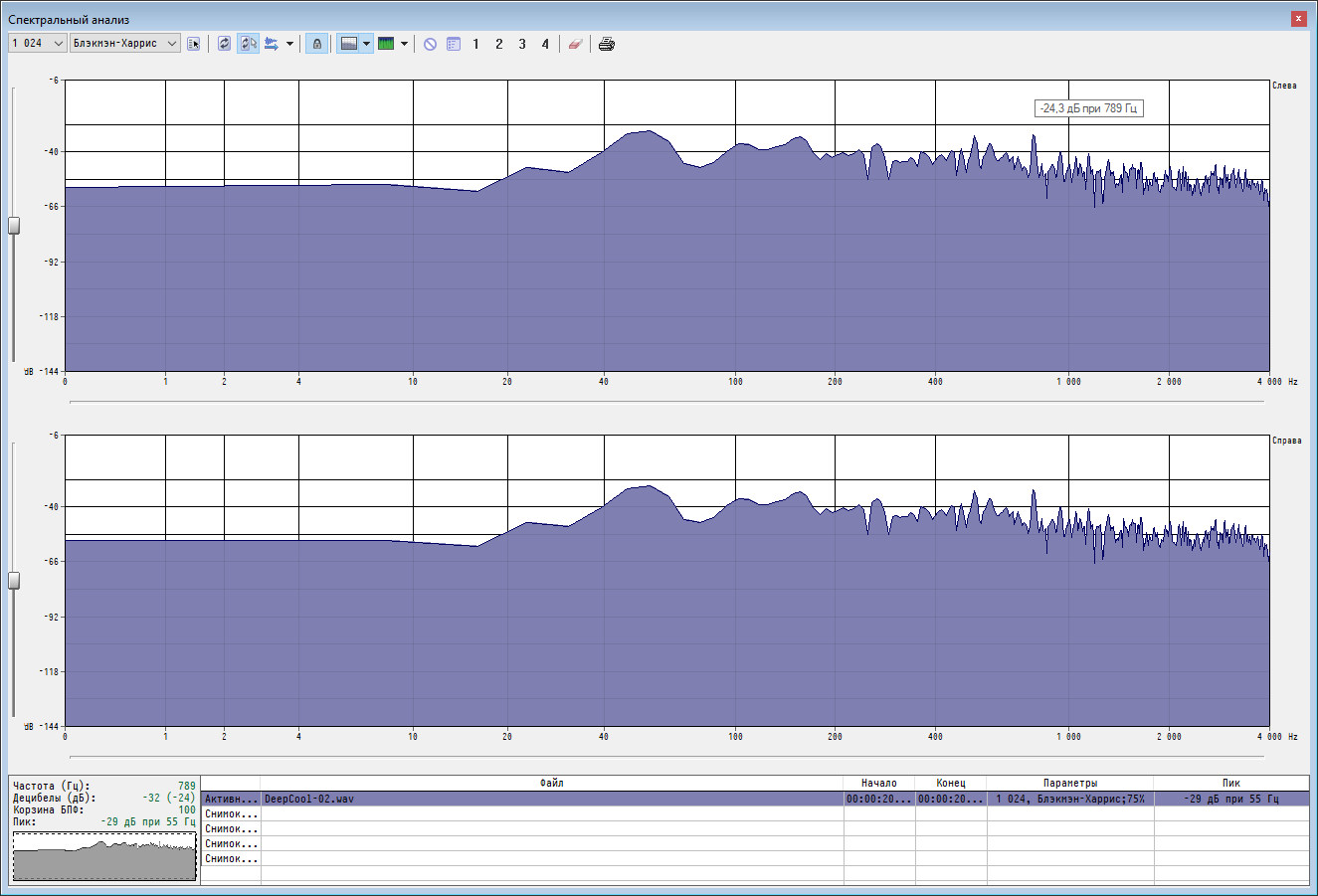Image resolution: width=1318 pixels, height=896 pixels.
Task: Click the Децибелы (дБ) statistics label
Action: pos(54,799)
